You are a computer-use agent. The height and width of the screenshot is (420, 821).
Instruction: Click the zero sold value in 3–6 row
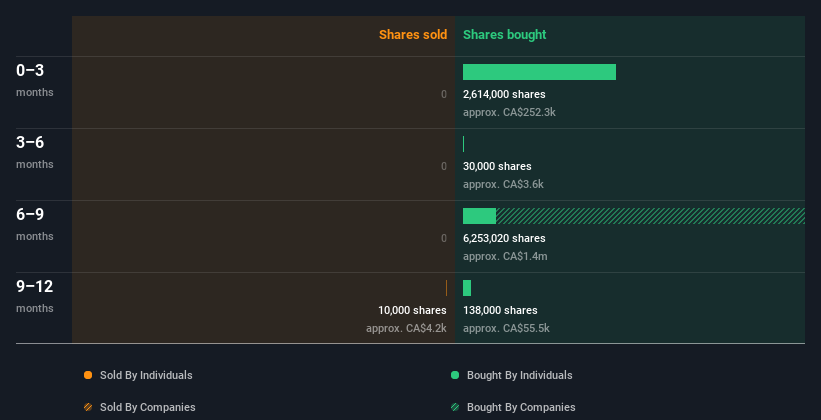pos(444,166)
